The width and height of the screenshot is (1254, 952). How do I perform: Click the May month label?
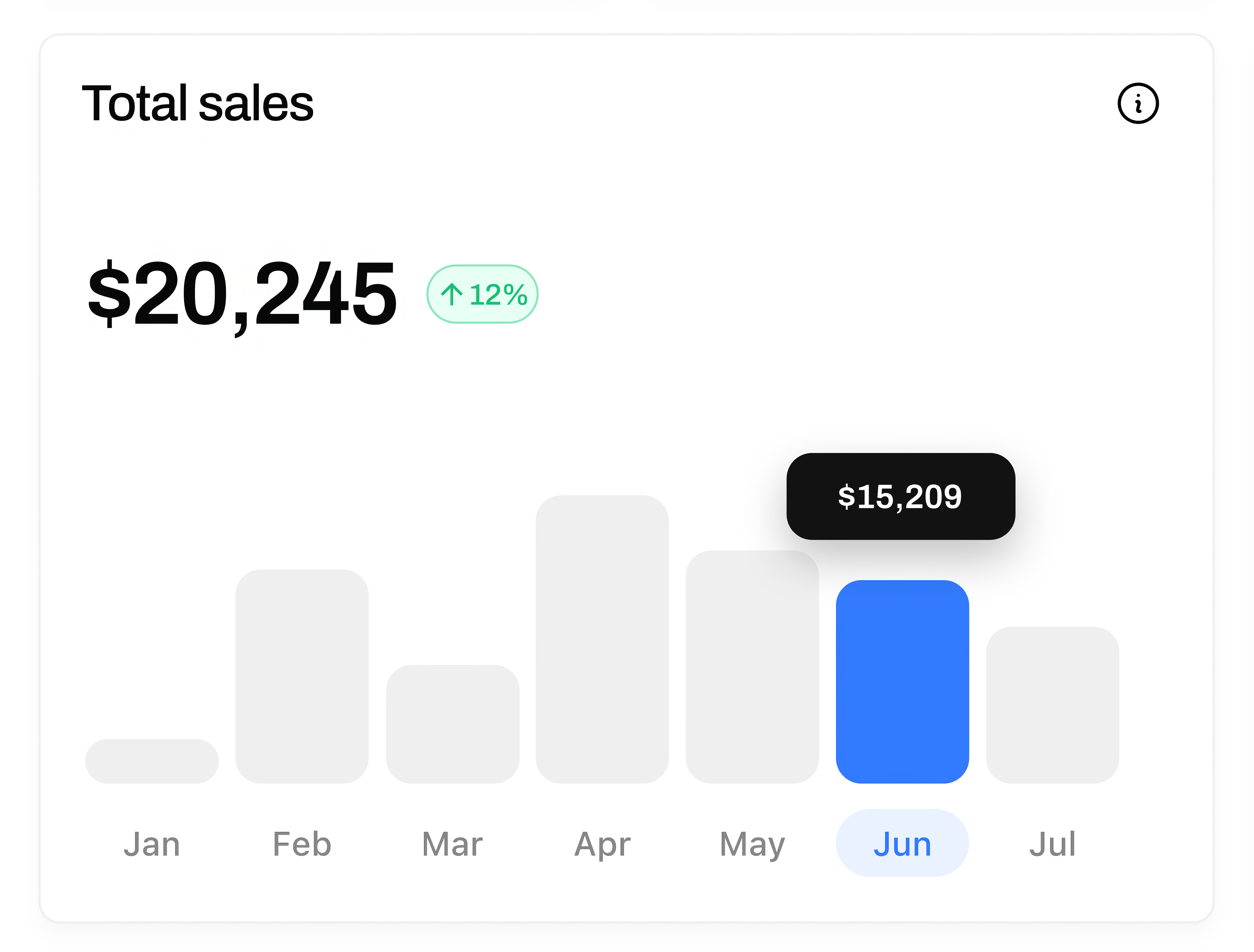tap(752, 843)
